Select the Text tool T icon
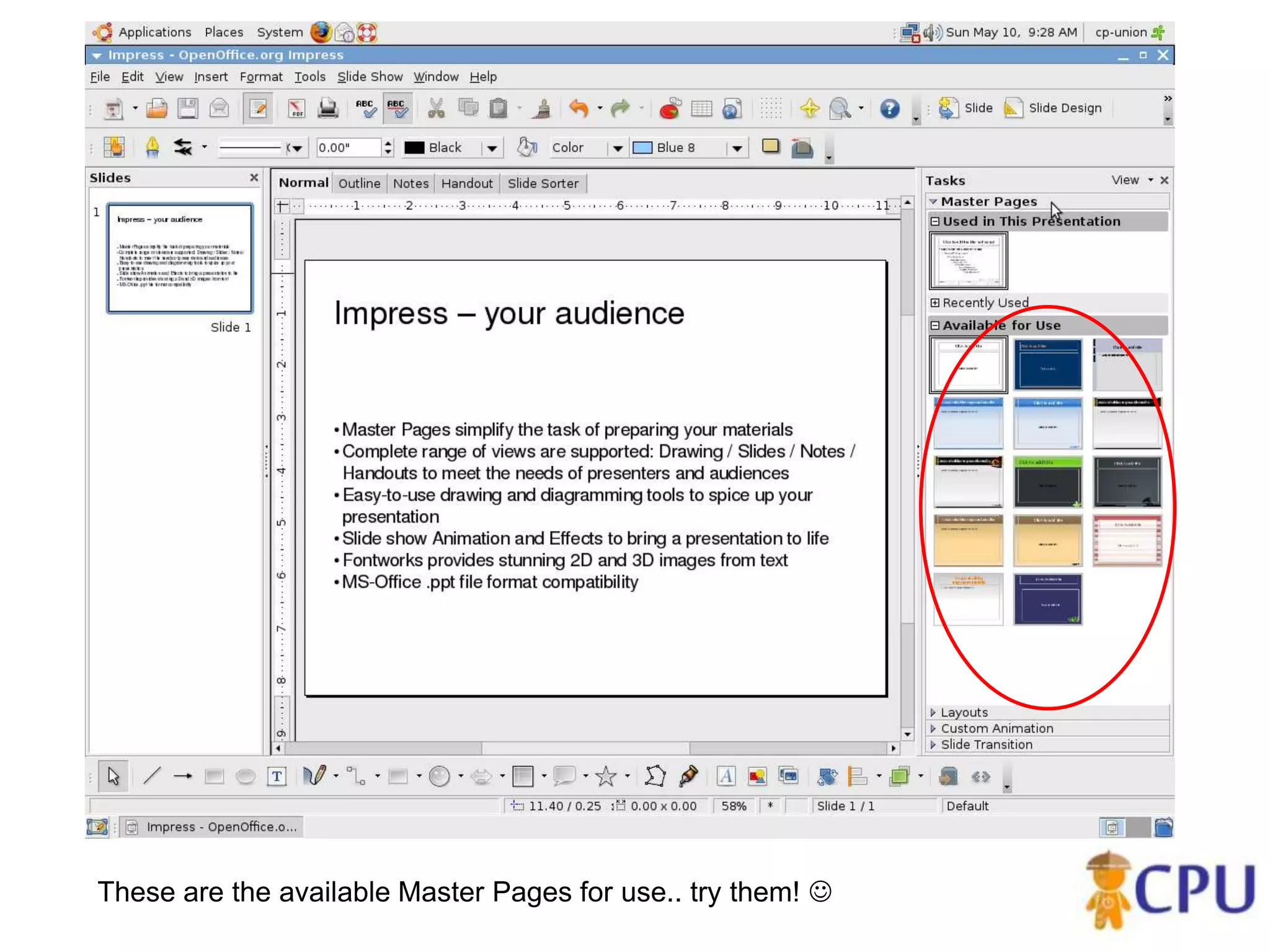The width and height of the screenshot is (1270, 952). 277,776
